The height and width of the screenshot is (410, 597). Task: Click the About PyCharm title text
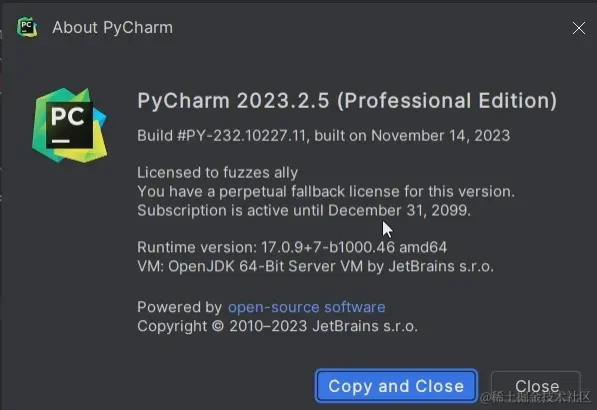112,27
